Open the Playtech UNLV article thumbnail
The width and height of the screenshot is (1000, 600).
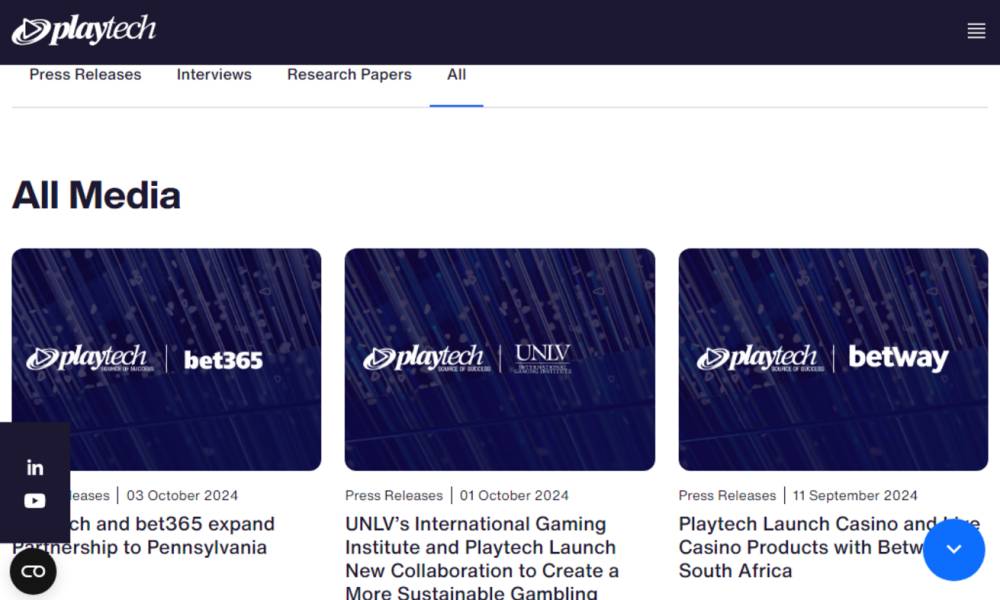pyautogui.click(x=500, y=359)
